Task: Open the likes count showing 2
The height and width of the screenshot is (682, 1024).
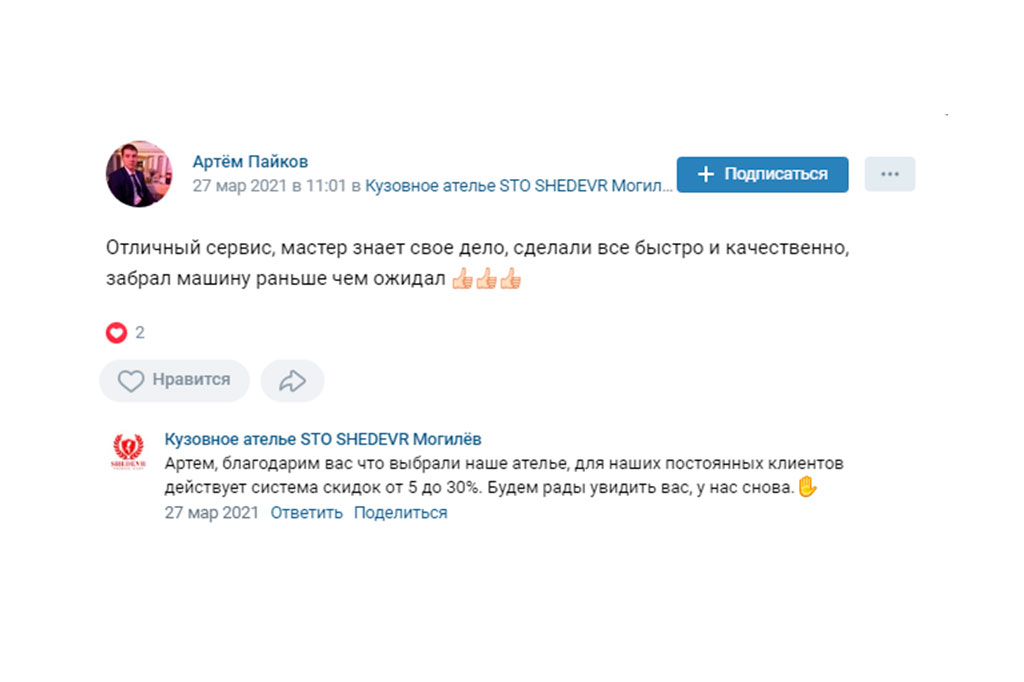Action: 140,333
